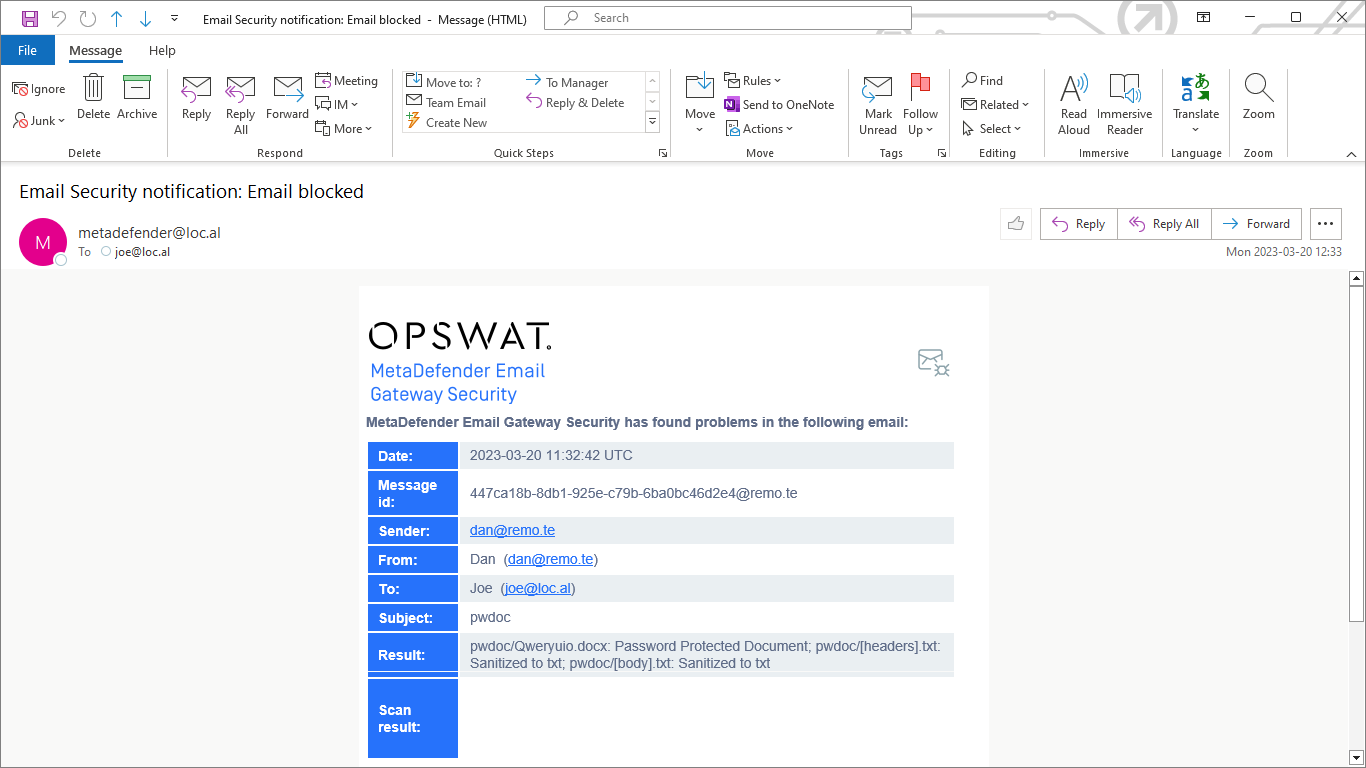Screen dimensions: 1366x768
Task: Respond with a Meeting
Action: point(347,81)
